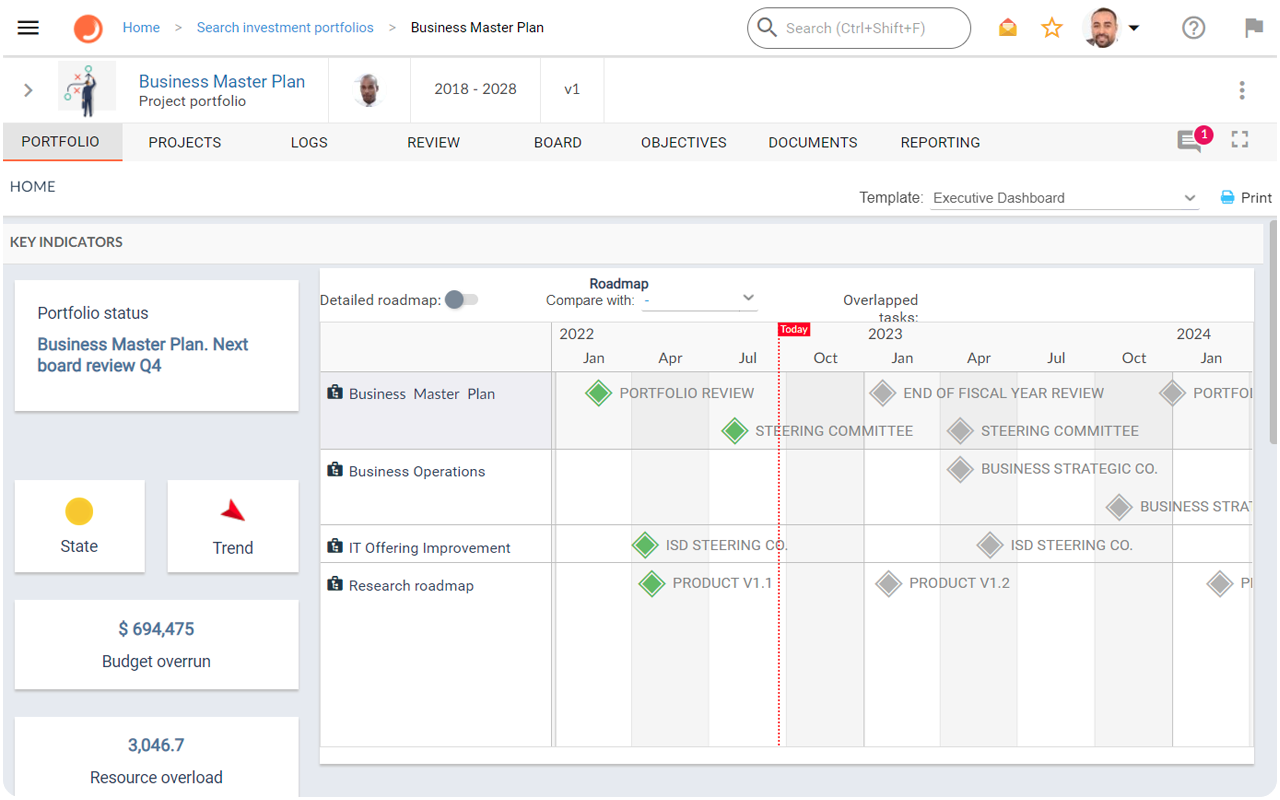Open the OBJECTIVES tab
Image resolution: width=1280 pixels, height=800 pixels.
683,142
